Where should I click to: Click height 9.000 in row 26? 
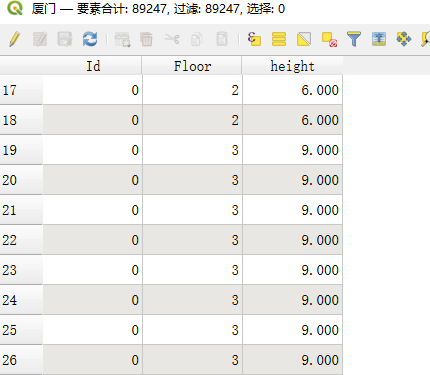point(293,360)
